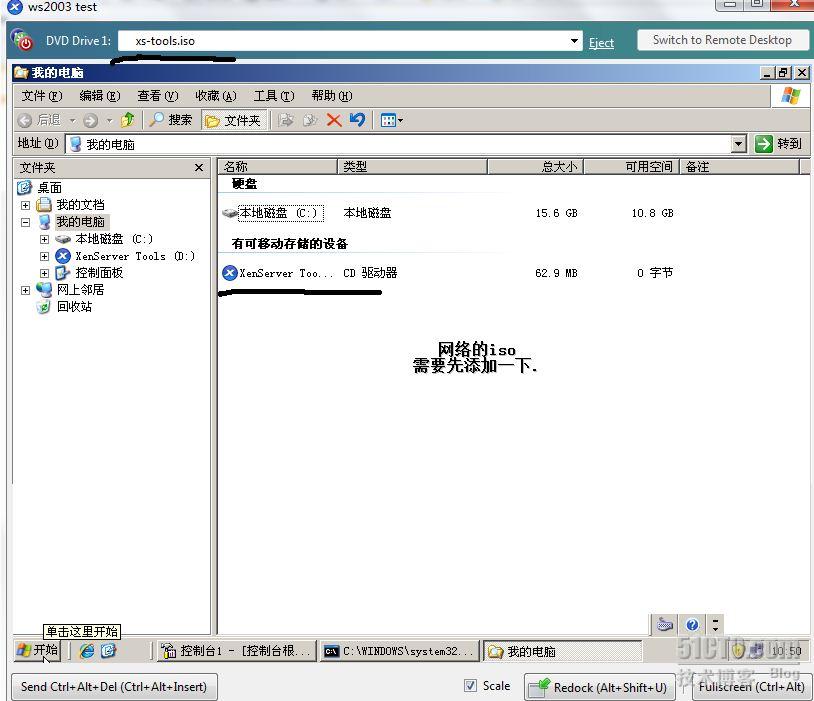
Task: Click the red X delete icon
Action: click(334, 120)
